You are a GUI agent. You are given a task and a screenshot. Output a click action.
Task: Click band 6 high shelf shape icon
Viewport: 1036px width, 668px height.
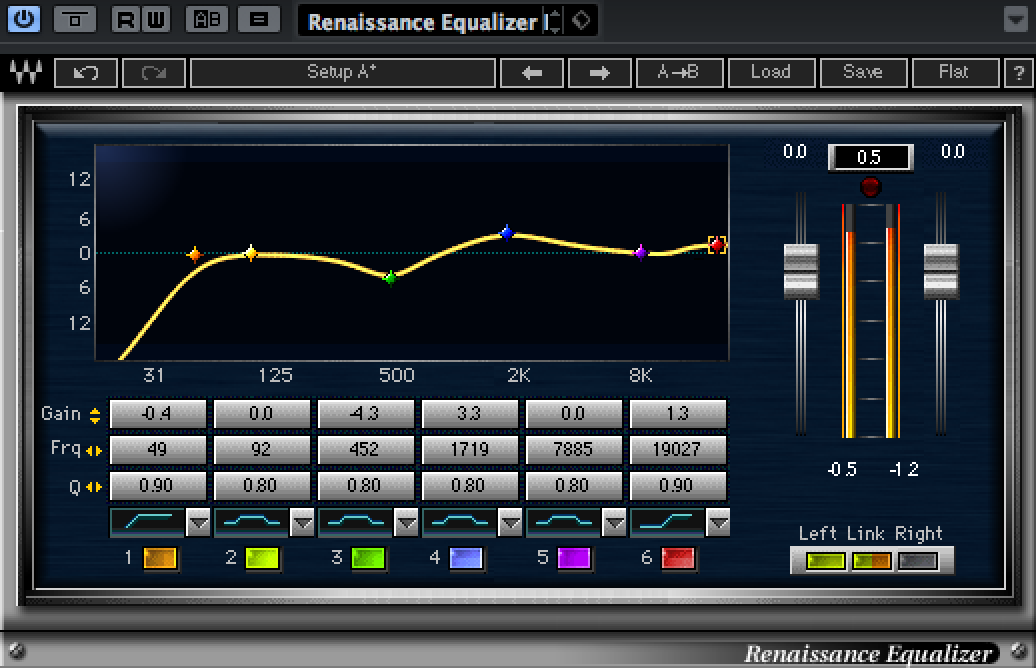667,522
